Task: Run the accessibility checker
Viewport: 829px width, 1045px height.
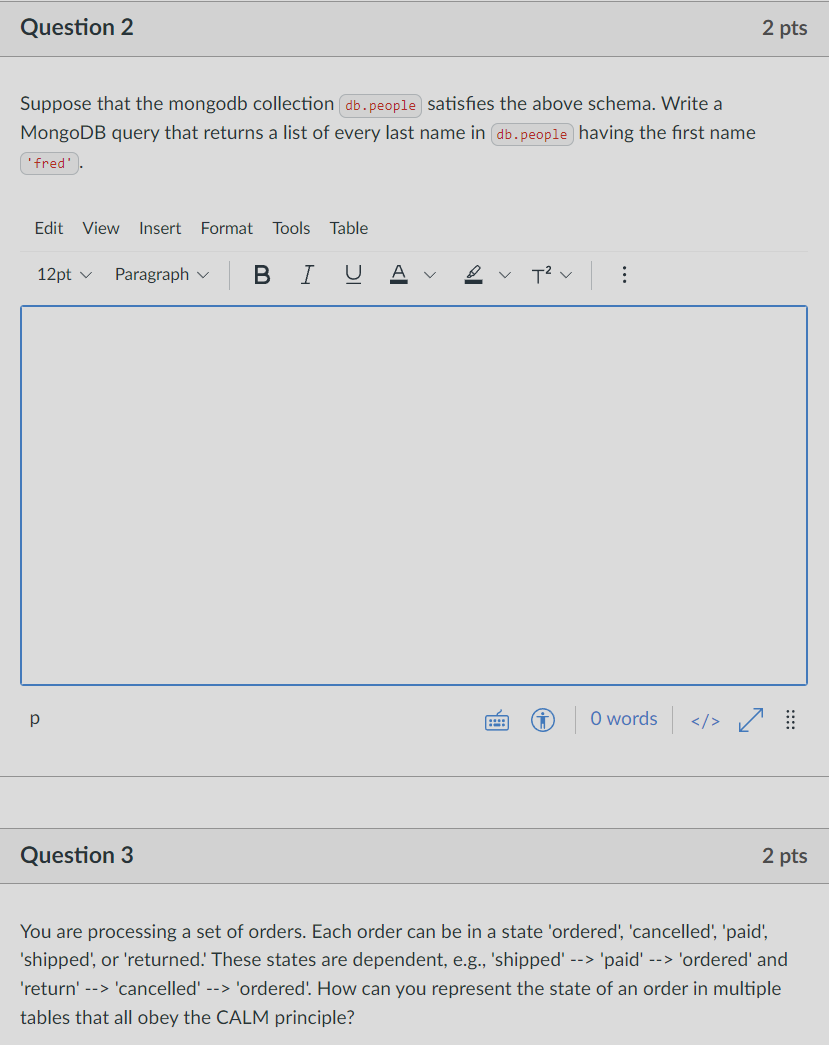Action: click(542, 719)
